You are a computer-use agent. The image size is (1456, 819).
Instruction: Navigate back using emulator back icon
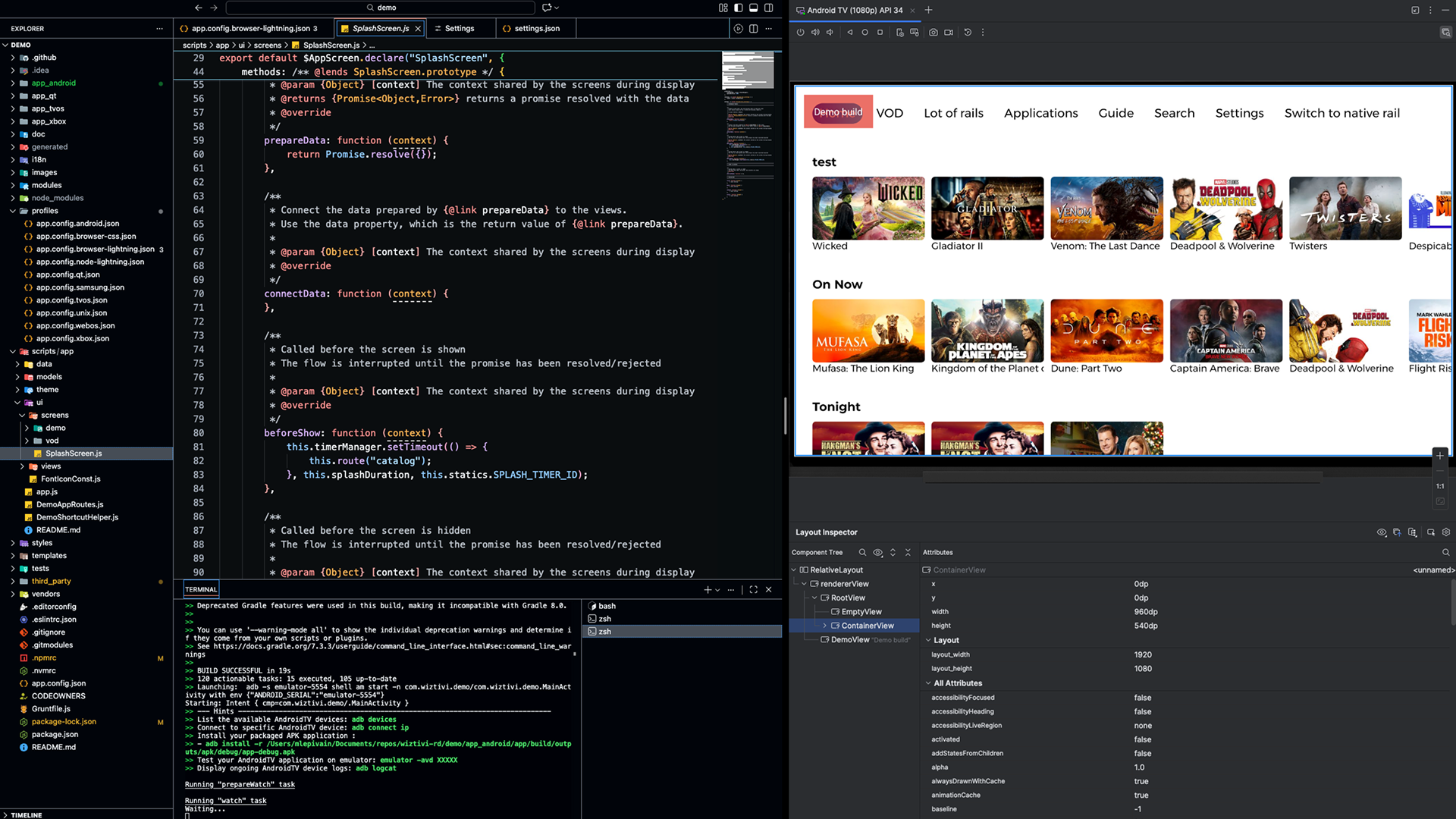click(850, 33)
